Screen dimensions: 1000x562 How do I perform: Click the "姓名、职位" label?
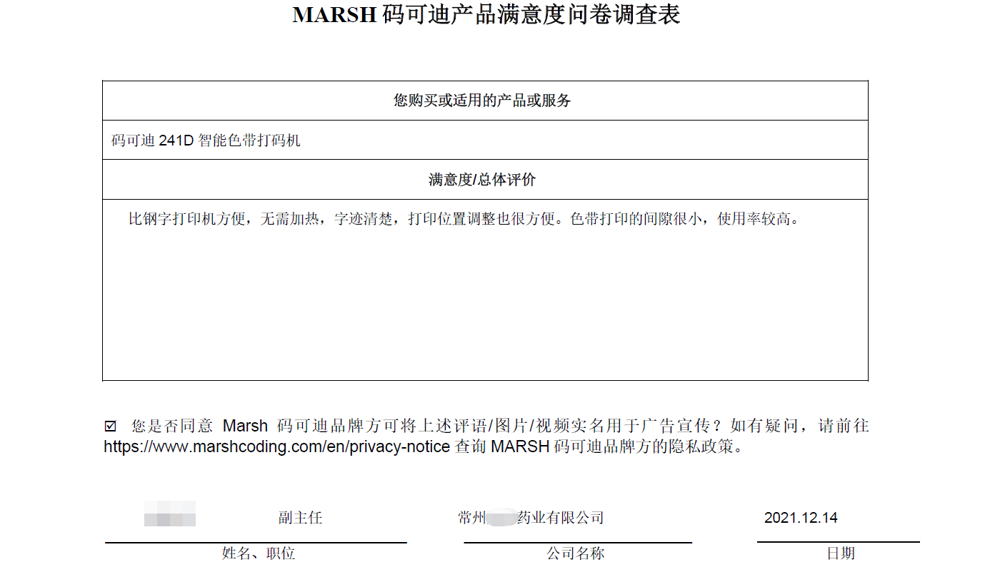click(x=258, y=553)
